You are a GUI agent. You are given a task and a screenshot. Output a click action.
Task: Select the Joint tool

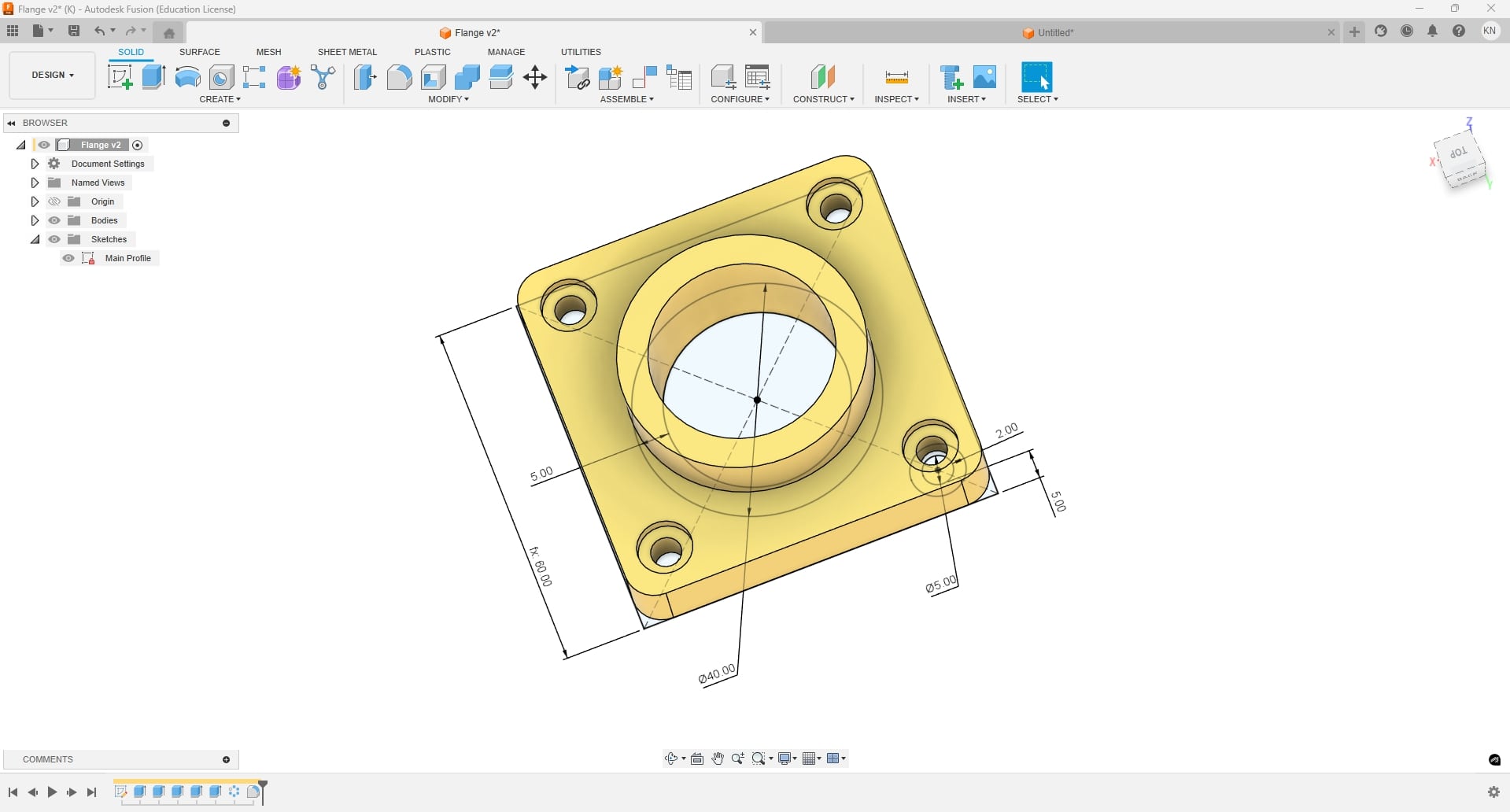coord(644,77)
